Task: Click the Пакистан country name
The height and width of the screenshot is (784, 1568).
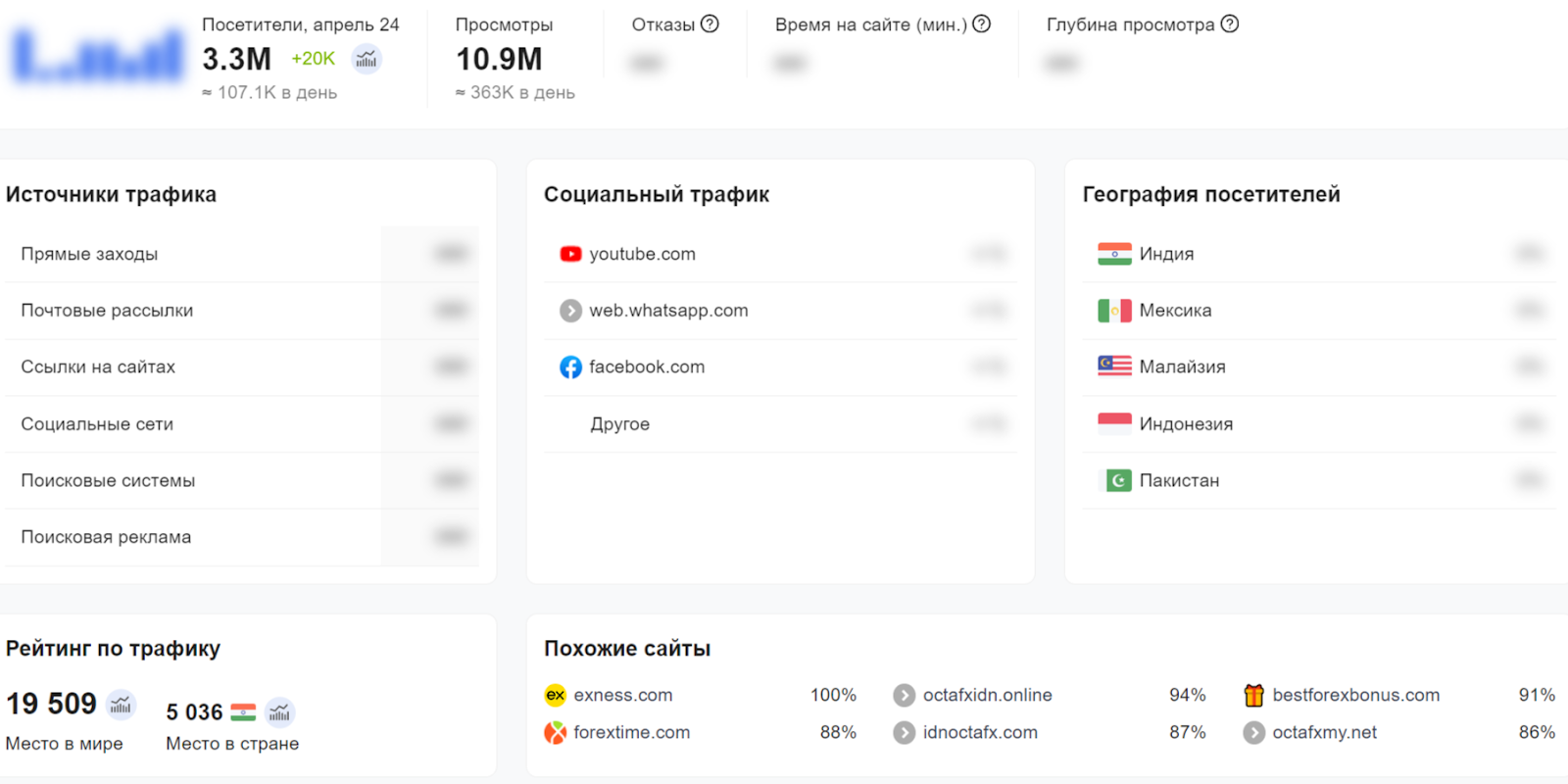Action: click(1179, 480)
